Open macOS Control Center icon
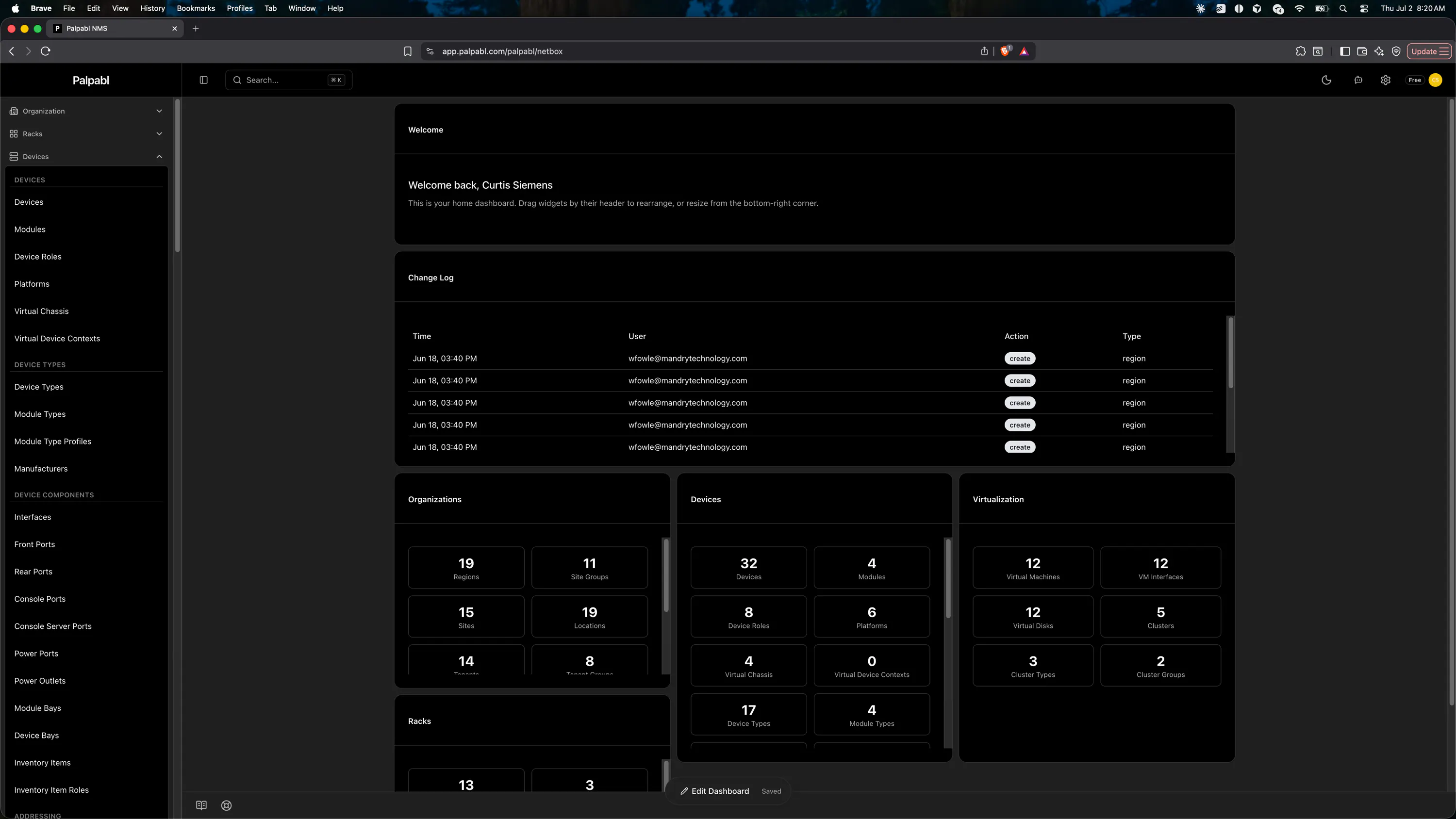The width and height of the screenshot is (1456, 819). (1364, 8)
